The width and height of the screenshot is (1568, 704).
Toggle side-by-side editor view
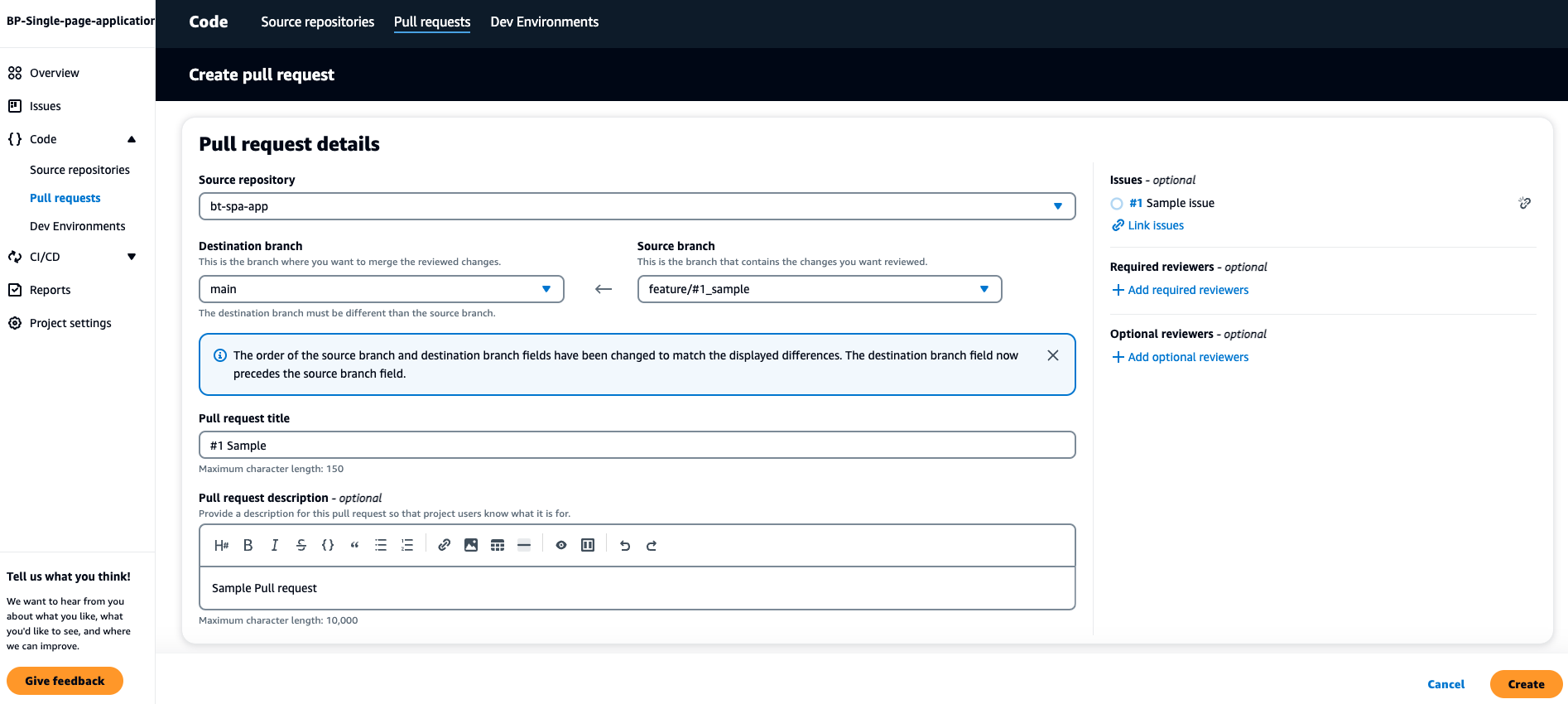click(588, 545)
